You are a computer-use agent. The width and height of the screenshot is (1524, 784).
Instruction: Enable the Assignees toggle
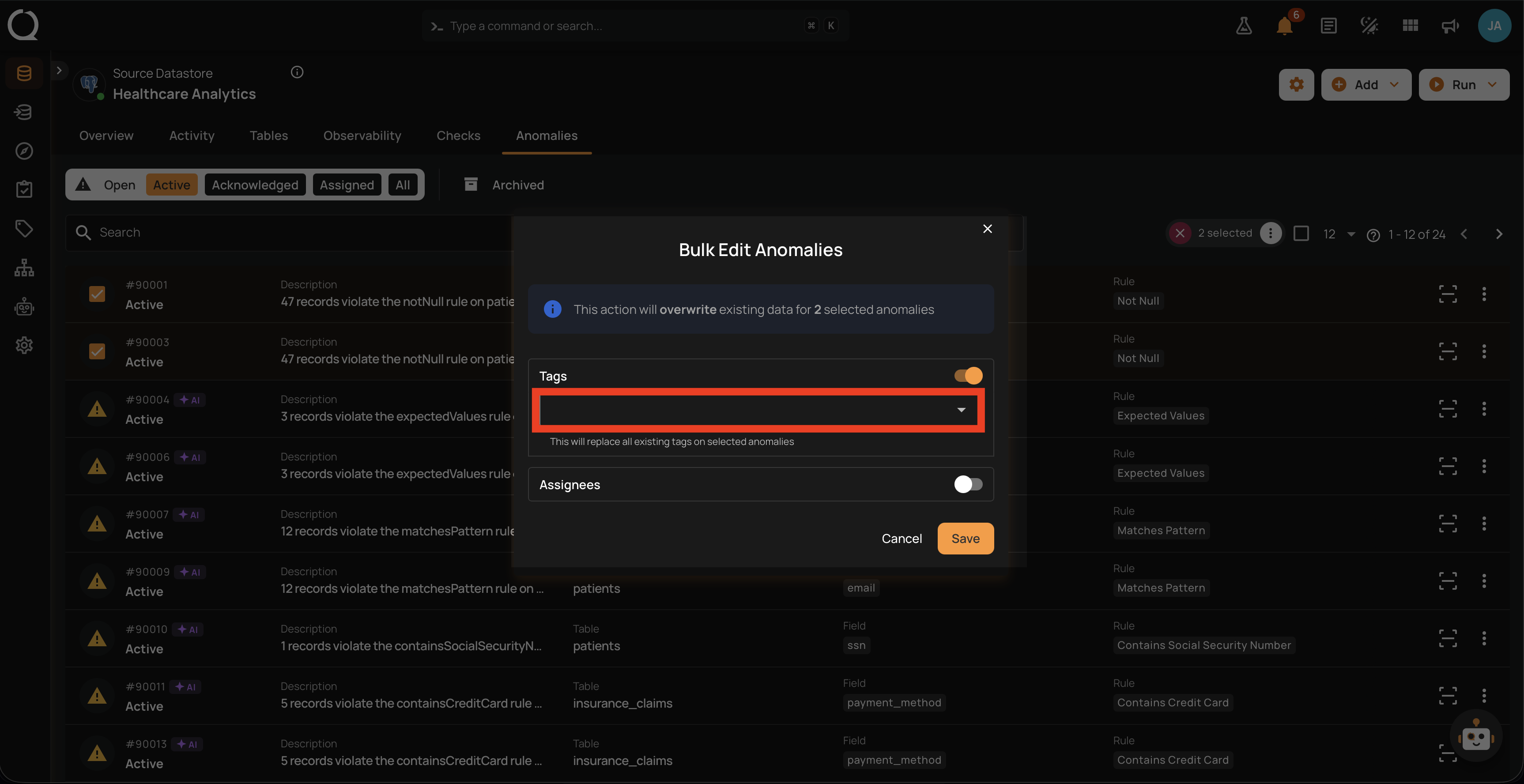(x=968, y=485)
